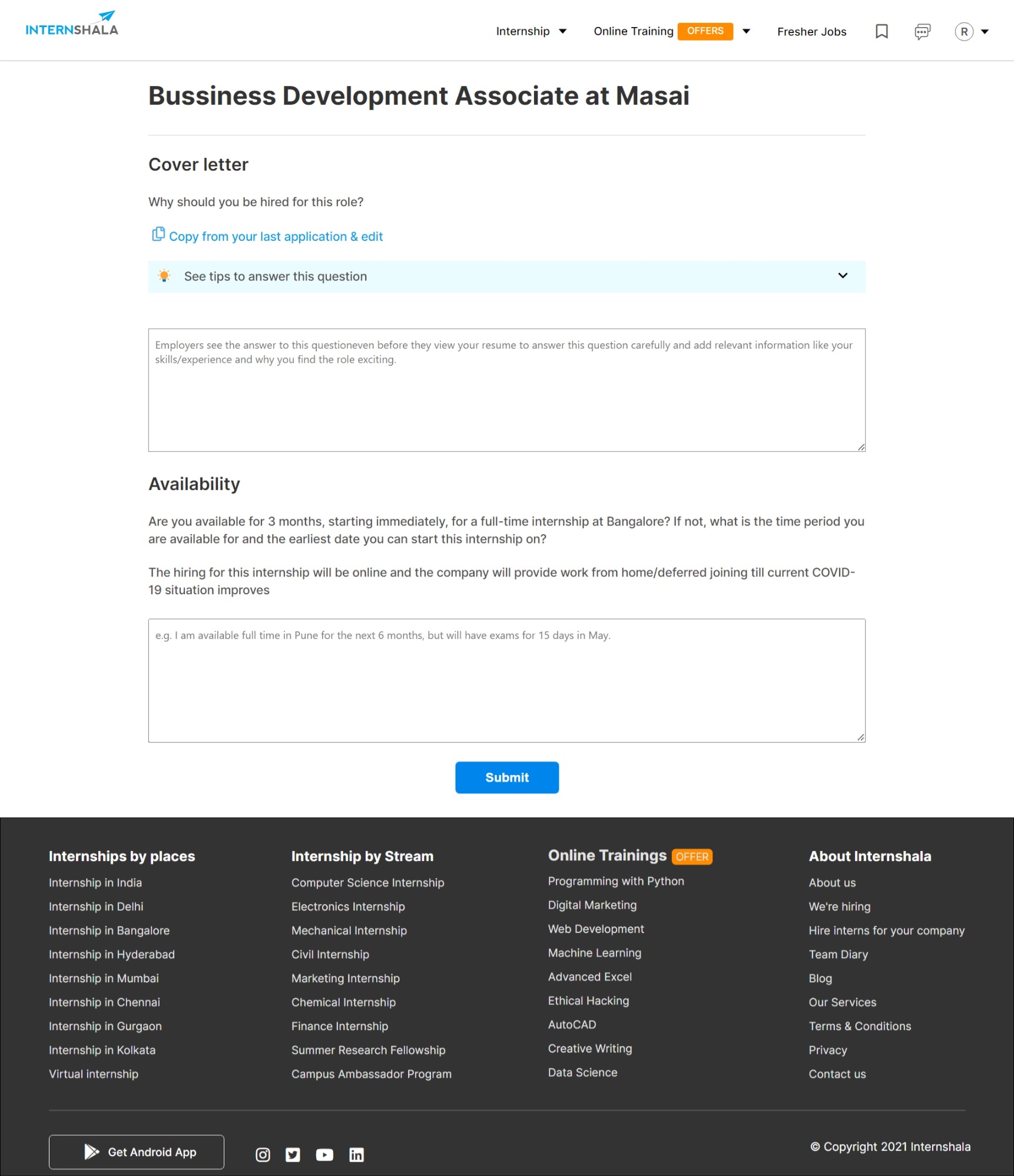Open the bookmarks icon in header
Viewport: 1014px width, 1176px height.
click(x=881, y=32)
